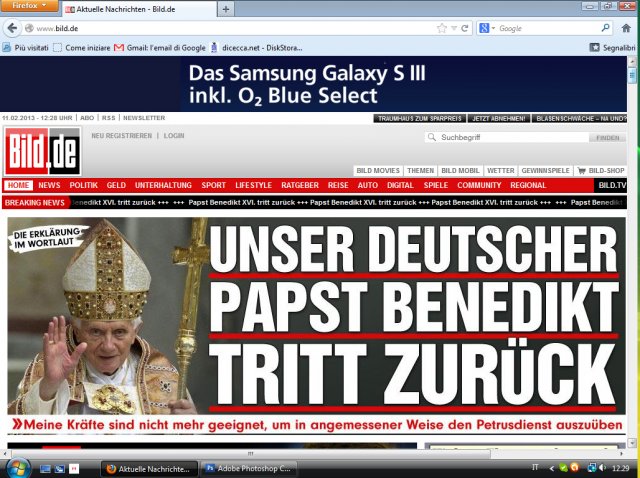Go to browser home page icon
Viewport: 640px width, 478px height.
(x=626, y=28)
